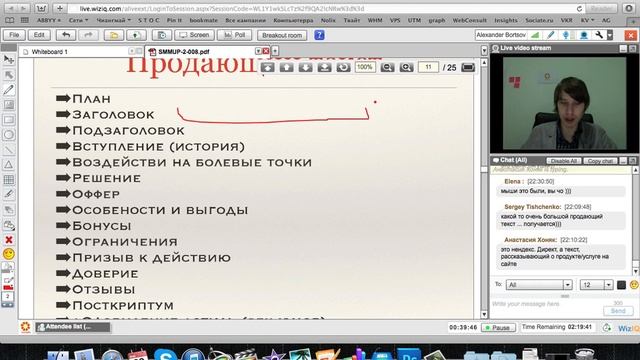Select the triangle shape tool
The image size is (640, 360).
pos(9,165)
